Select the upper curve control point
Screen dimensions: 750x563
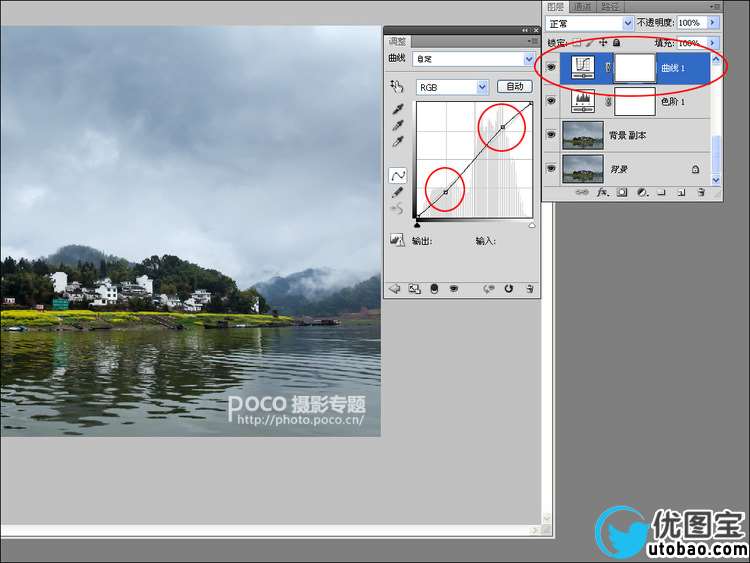click(x=503, y=127)
